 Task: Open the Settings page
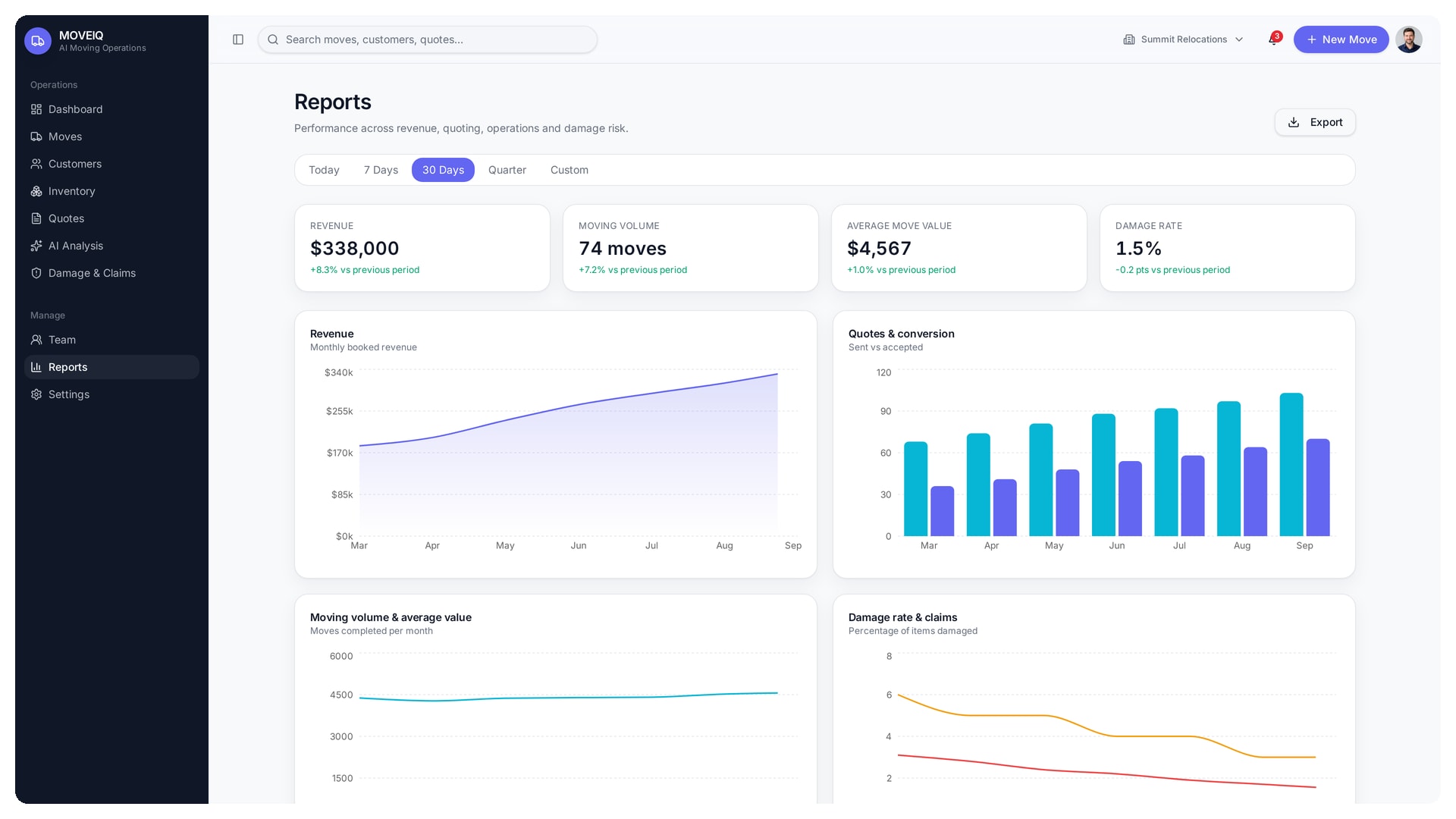click(x=111, y=394)
